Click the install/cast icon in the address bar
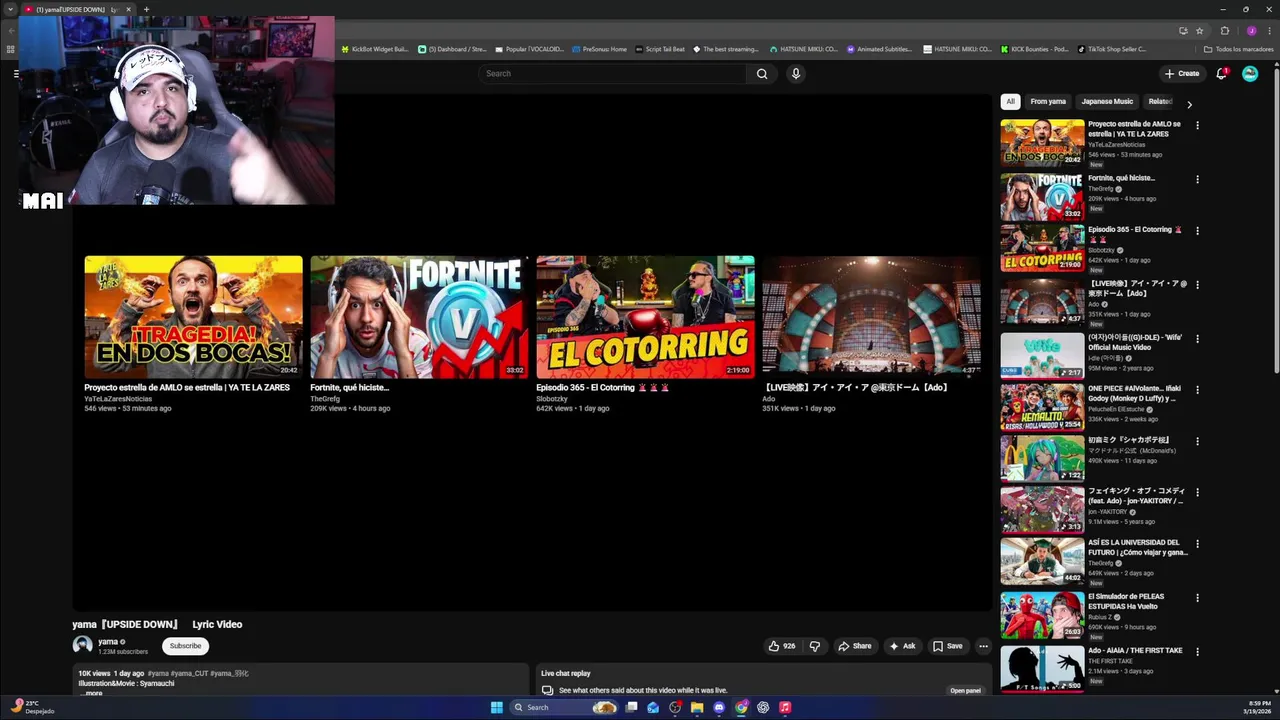Image resolution: width=1280 pixels, height=720 pixels. click(x=1183, y=30)
